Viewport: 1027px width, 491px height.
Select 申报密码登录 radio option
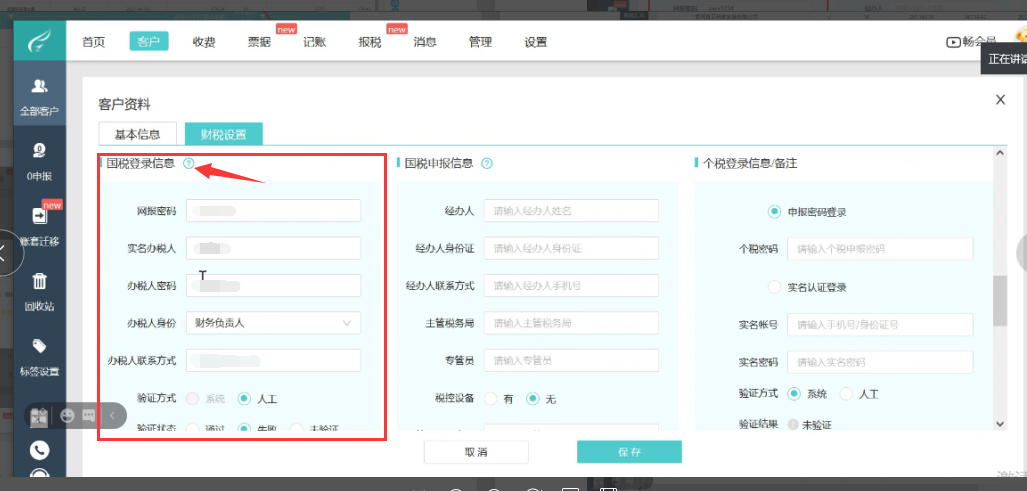click(x=774, y=212)
